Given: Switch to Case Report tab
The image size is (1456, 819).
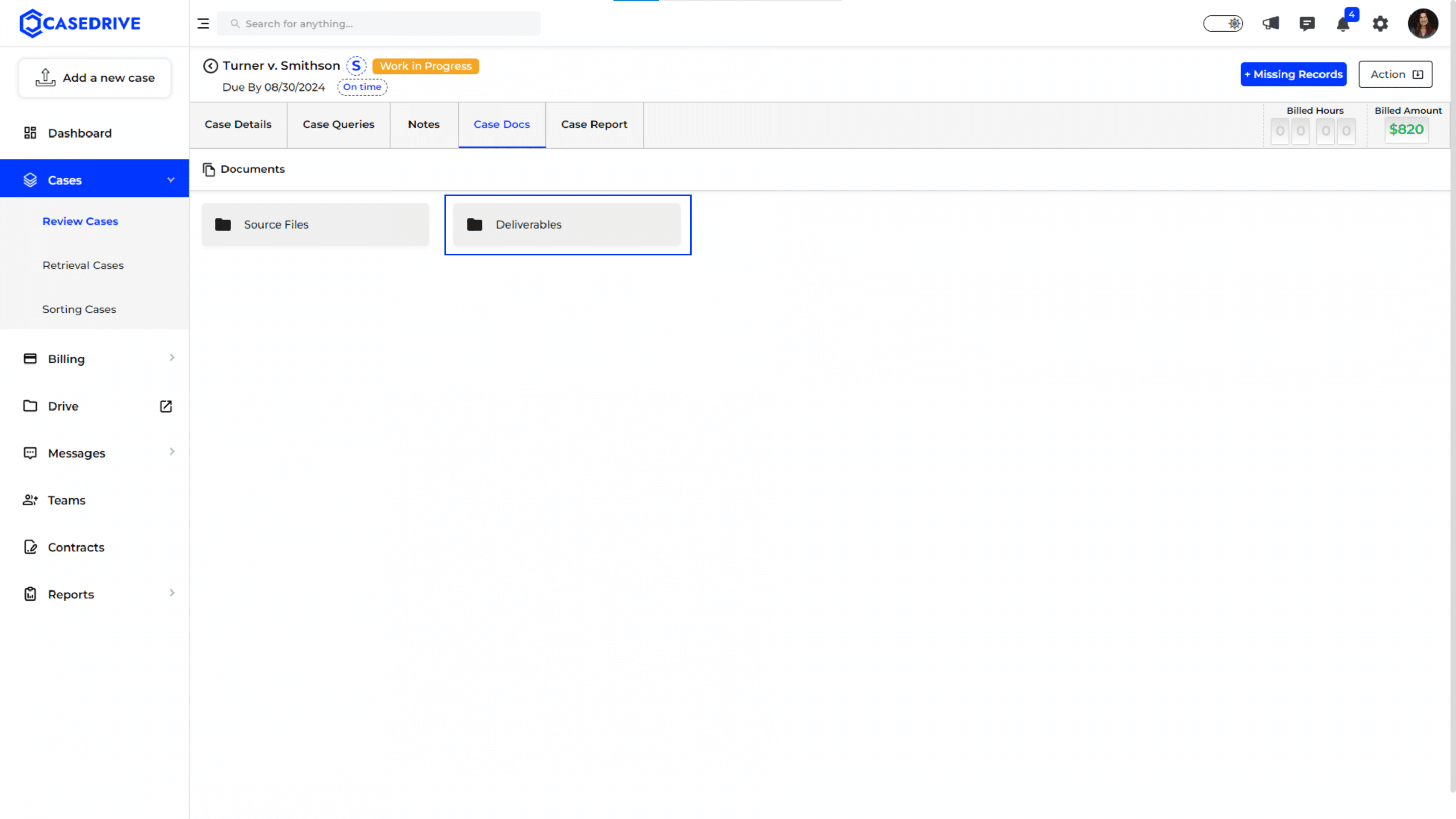Looking at the screenshot, I should point(594,124).
